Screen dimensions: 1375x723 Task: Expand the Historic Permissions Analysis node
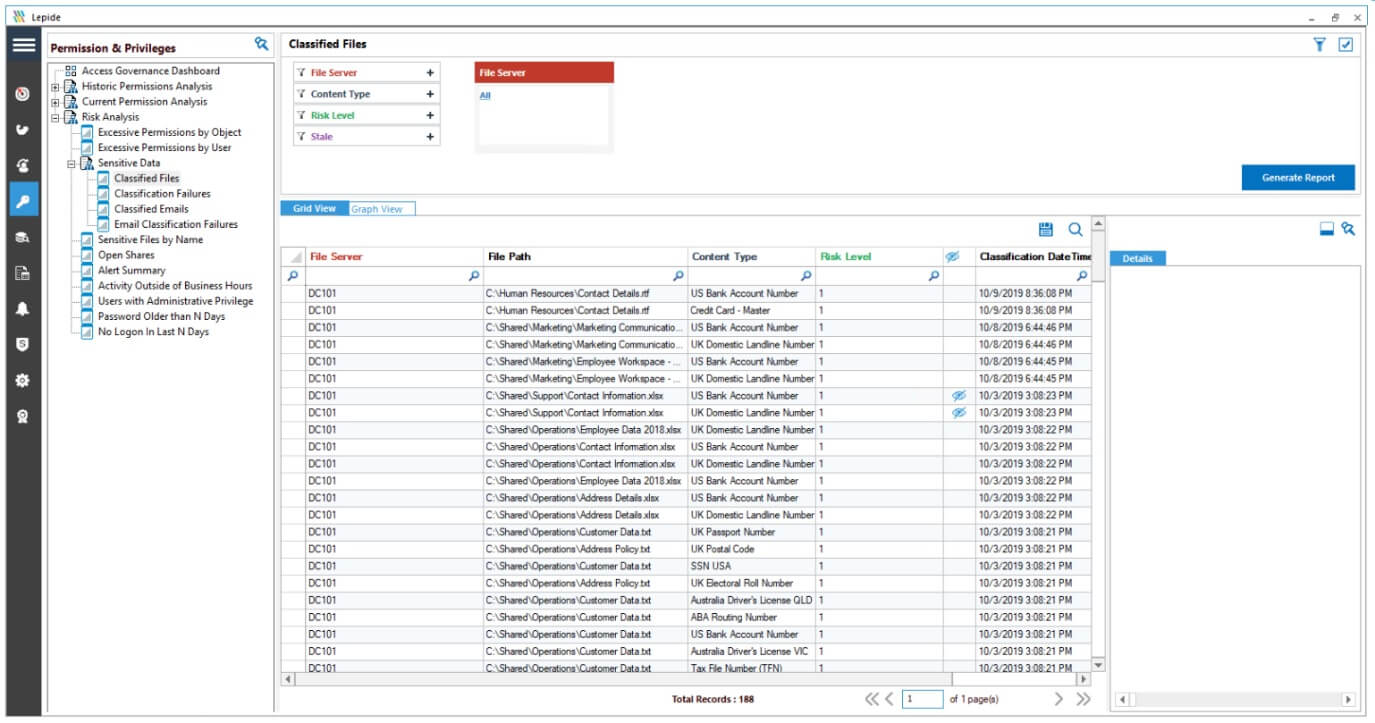(x=56, y=87)
